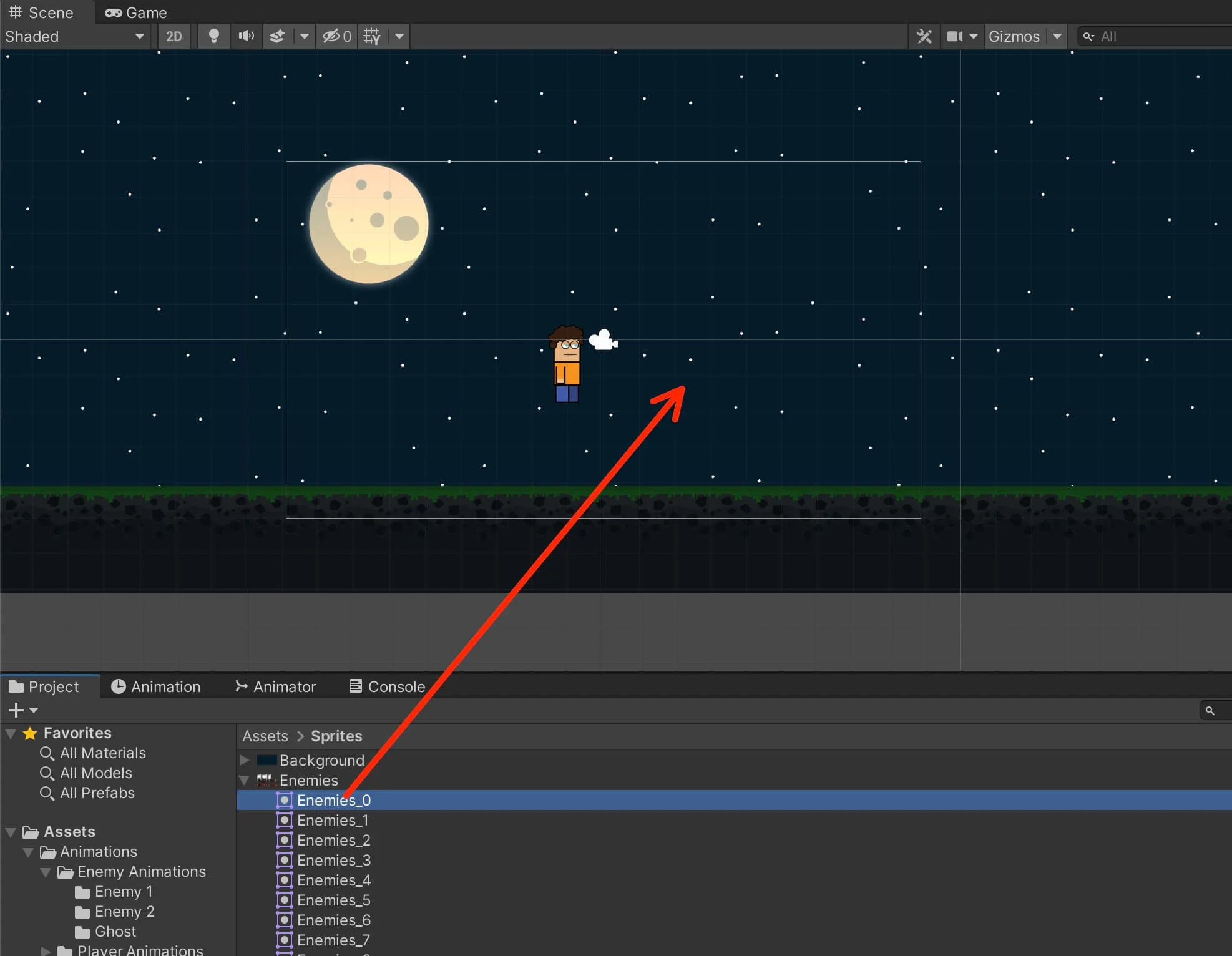This screenshot has height=956, width=1232.
Task: Select the camera gizmo in scene
Action: [603, 340]
